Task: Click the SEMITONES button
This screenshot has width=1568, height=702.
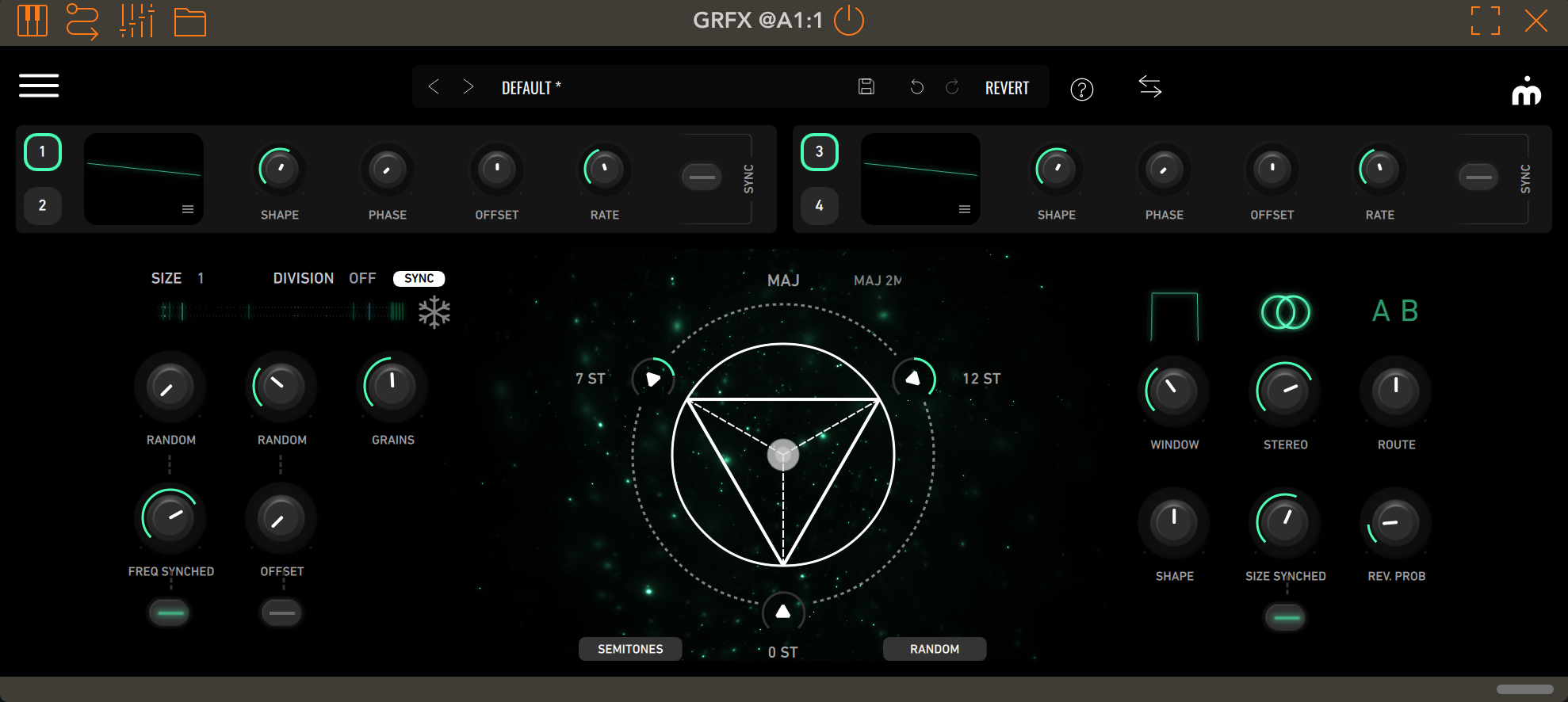Action: pyautogui.click(x=630, y=649)
